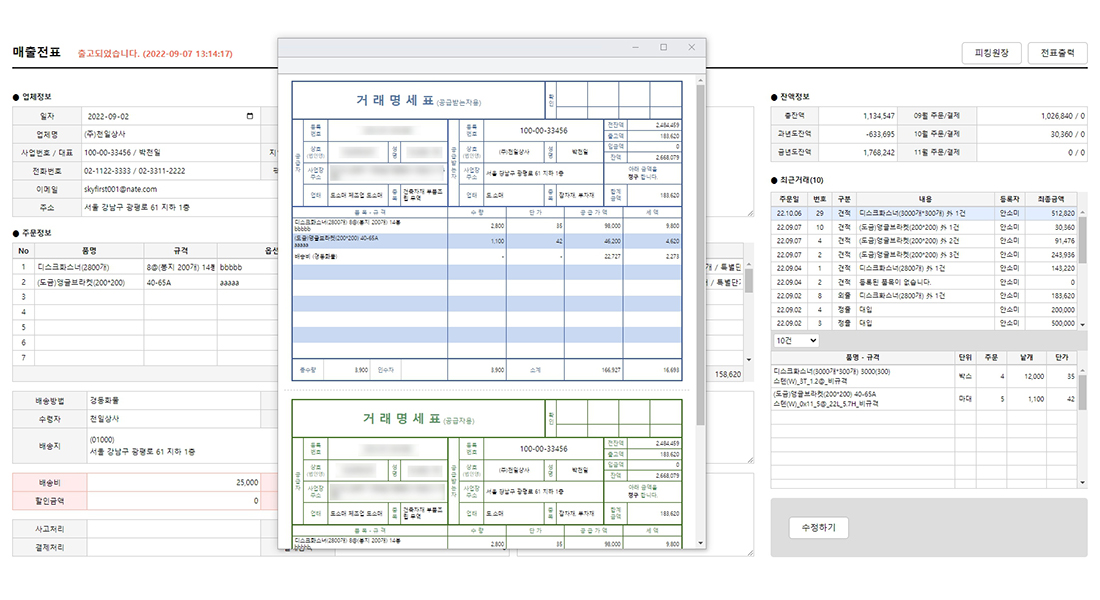
Task: Click the 전화번호 field 02-1122-3333
Action: tap(170, 171)
